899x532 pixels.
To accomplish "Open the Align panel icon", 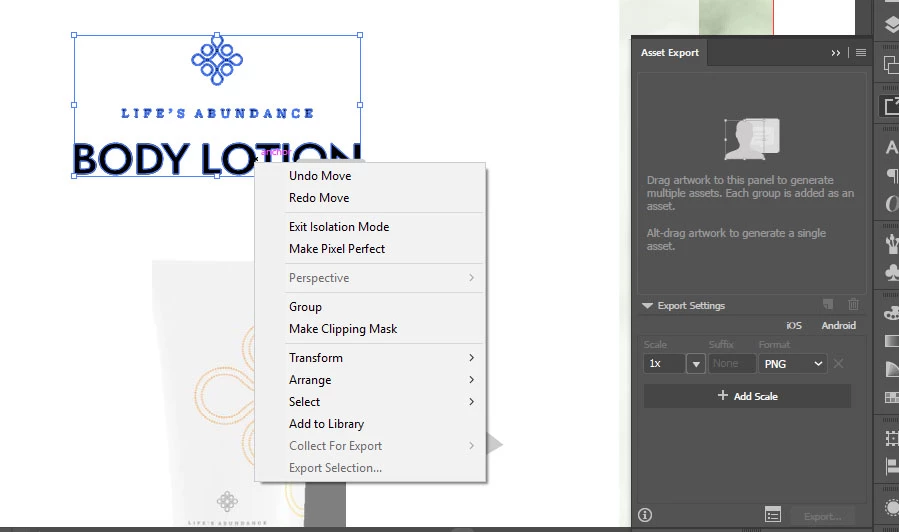I will point(892,467).
